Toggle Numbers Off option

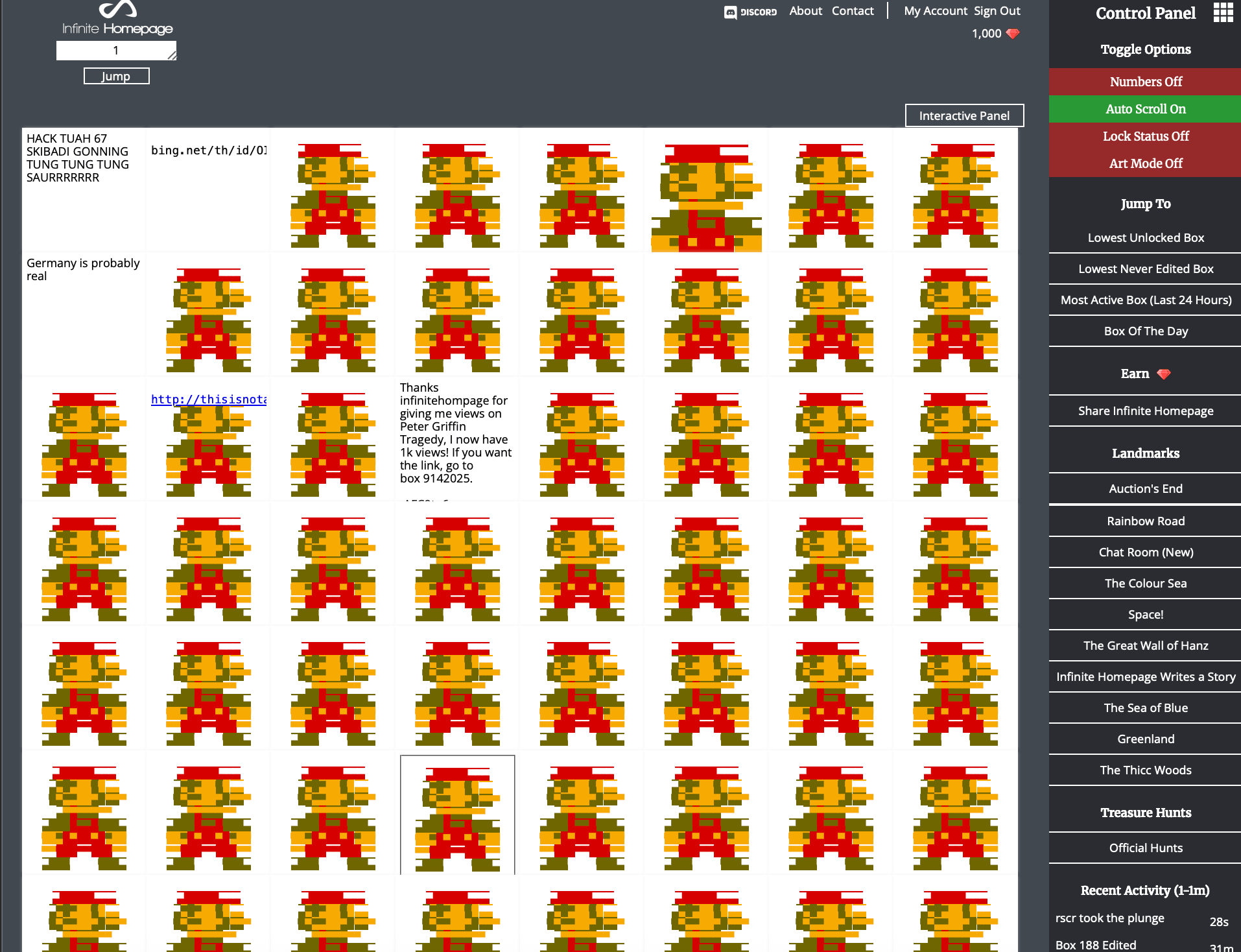1145,82
